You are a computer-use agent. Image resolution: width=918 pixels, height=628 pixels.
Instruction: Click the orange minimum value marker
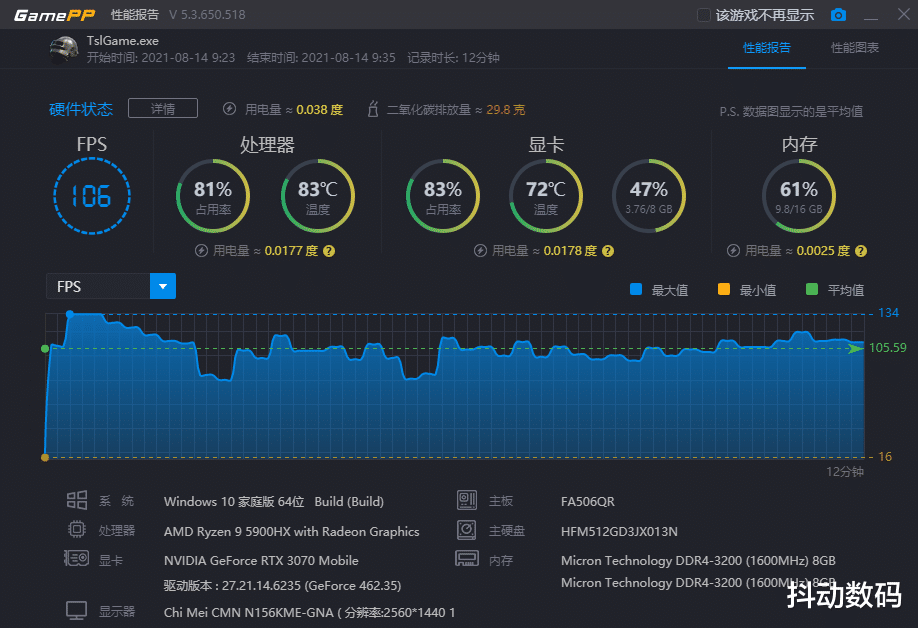click(45, 457)
